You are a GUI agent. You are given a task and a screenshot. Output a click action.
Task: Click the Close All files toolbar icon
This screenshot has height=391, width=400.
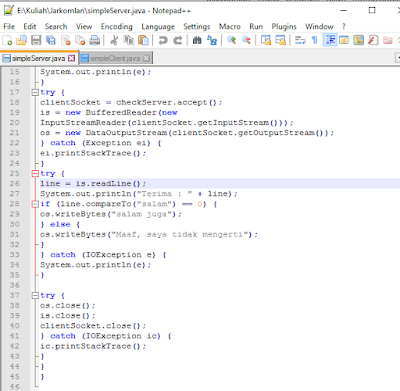point(80,41)
